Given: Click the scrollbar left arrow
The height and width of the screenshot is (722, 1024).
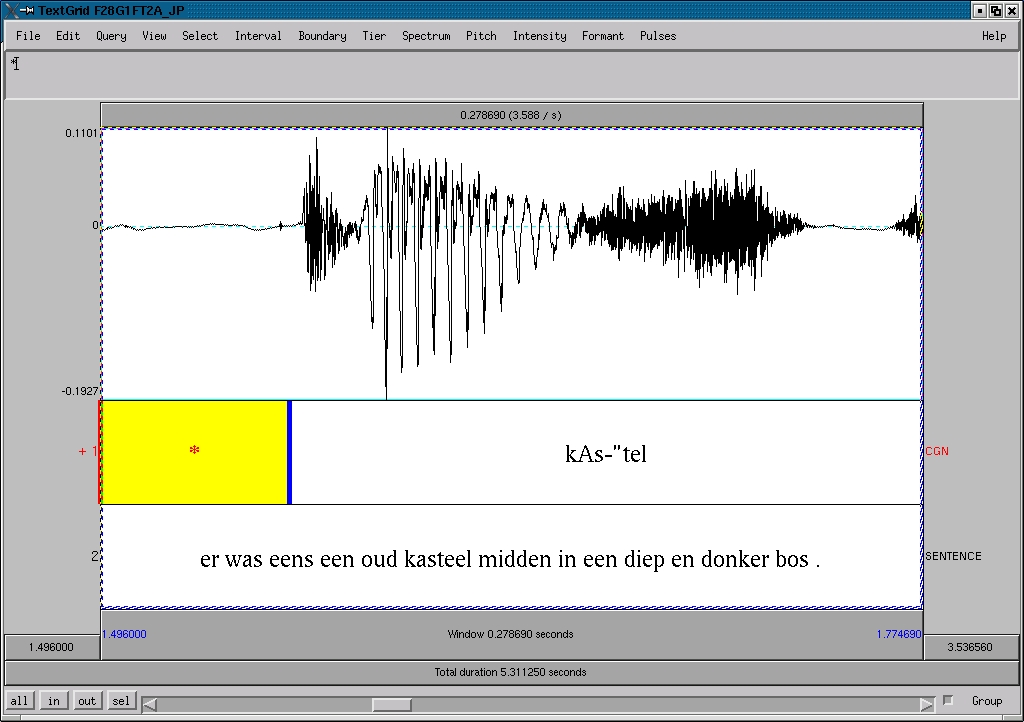Looking at the screenshot, I should (x=150, y=704).
